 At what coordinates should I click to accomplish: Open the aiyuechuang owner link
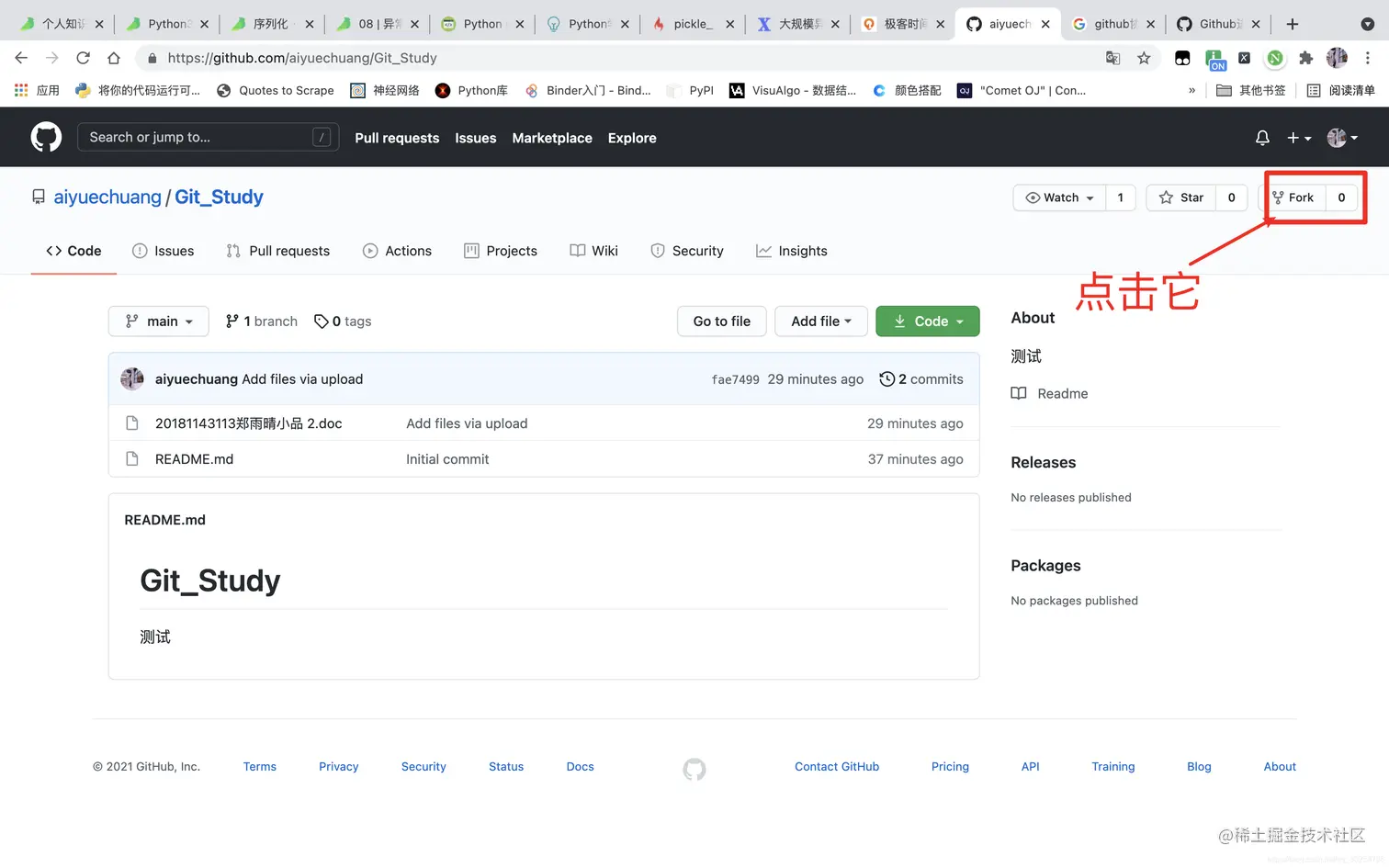(107, 197)
